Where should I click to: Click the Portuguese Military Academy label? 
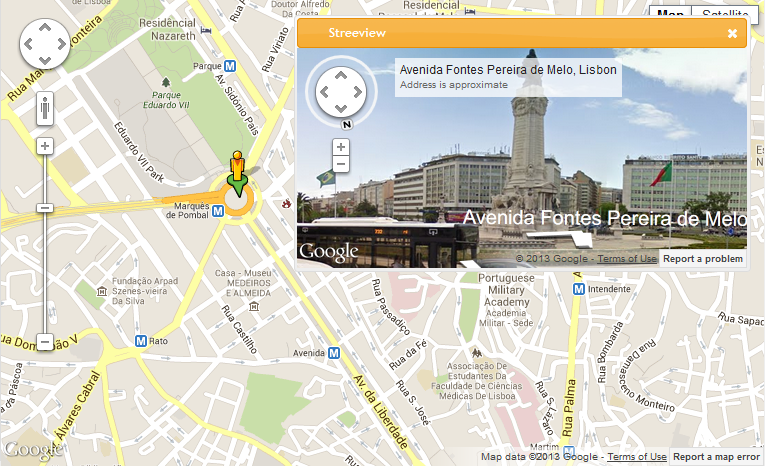(x=506, y=290)
